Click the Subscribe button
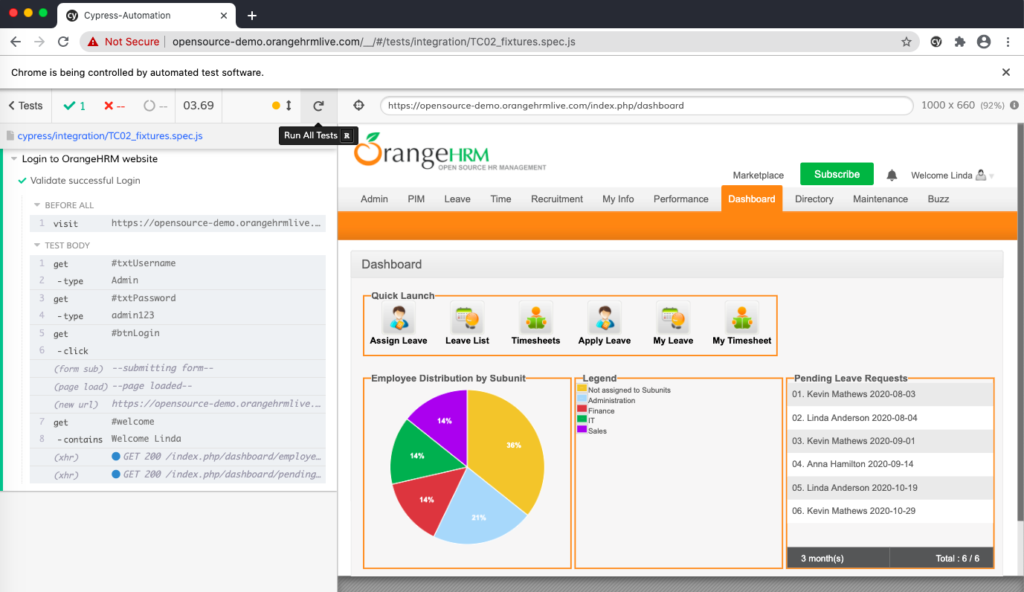The height and width of the screenshot is (592, 1024). point(836,173)
